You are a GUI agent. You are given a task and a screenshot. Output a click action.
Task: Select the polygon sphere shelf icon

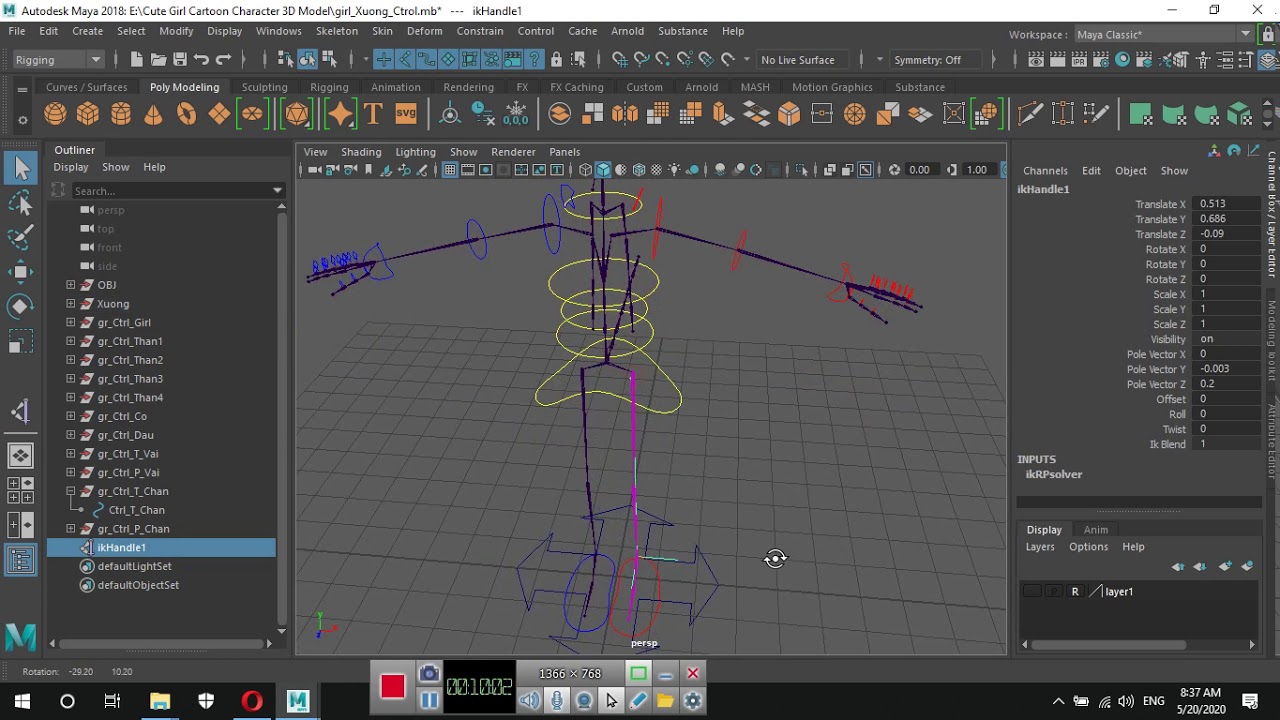(x=55, y=114)
